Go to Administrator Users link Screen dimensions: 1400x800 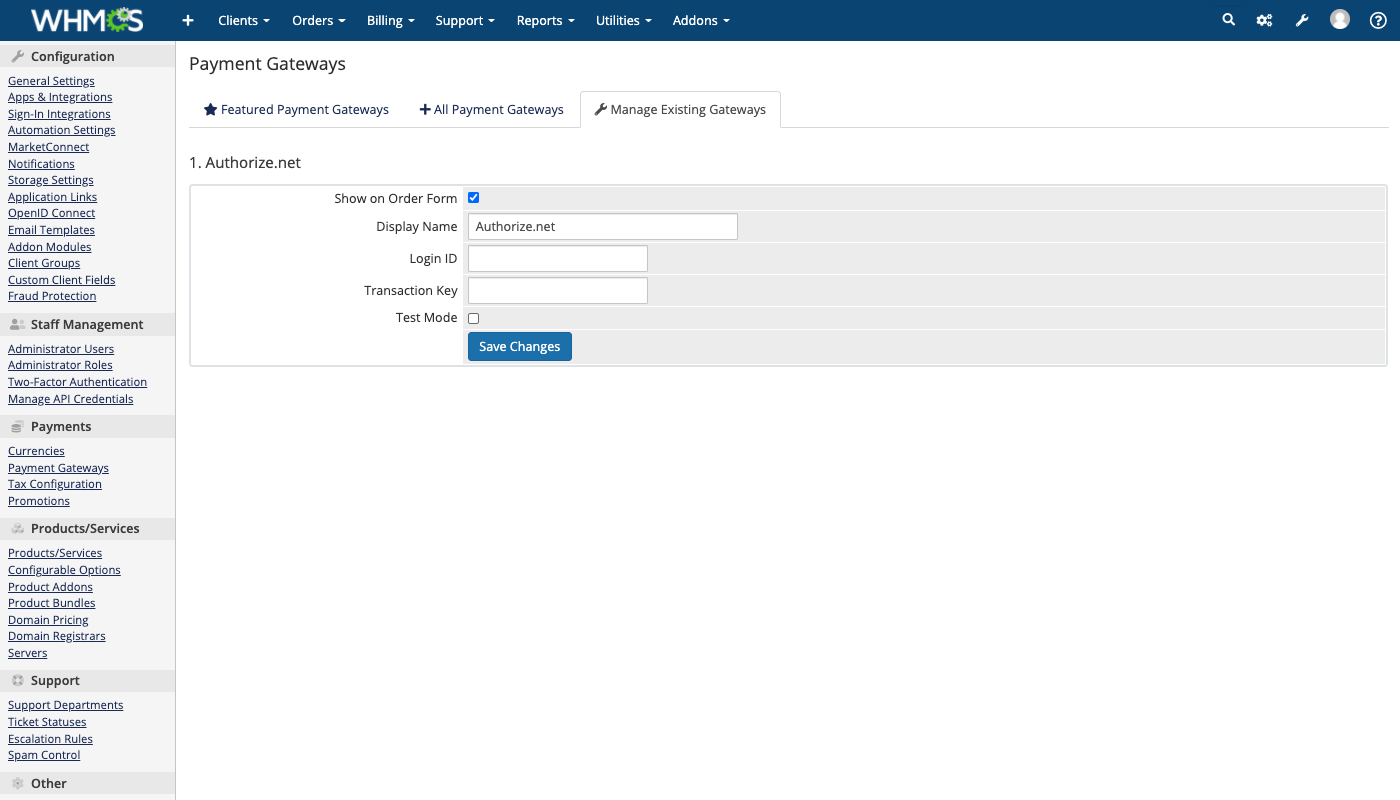click(61, 349)
